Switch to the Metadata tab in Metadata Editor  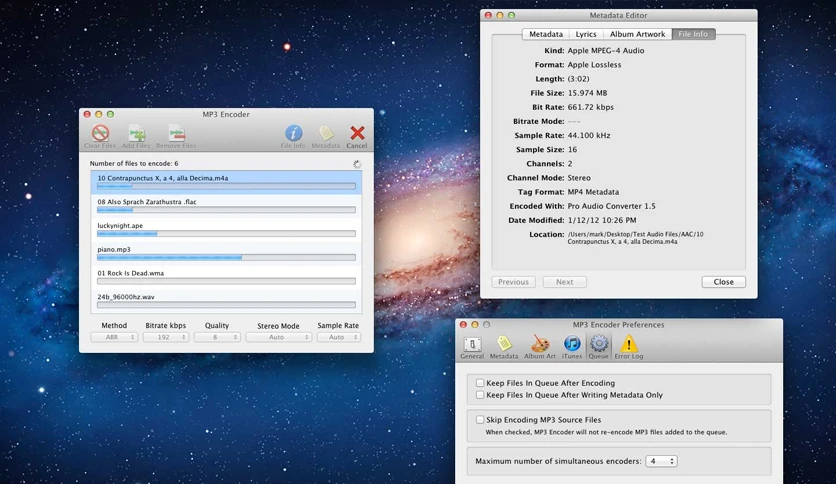click(x=545, y=34)
